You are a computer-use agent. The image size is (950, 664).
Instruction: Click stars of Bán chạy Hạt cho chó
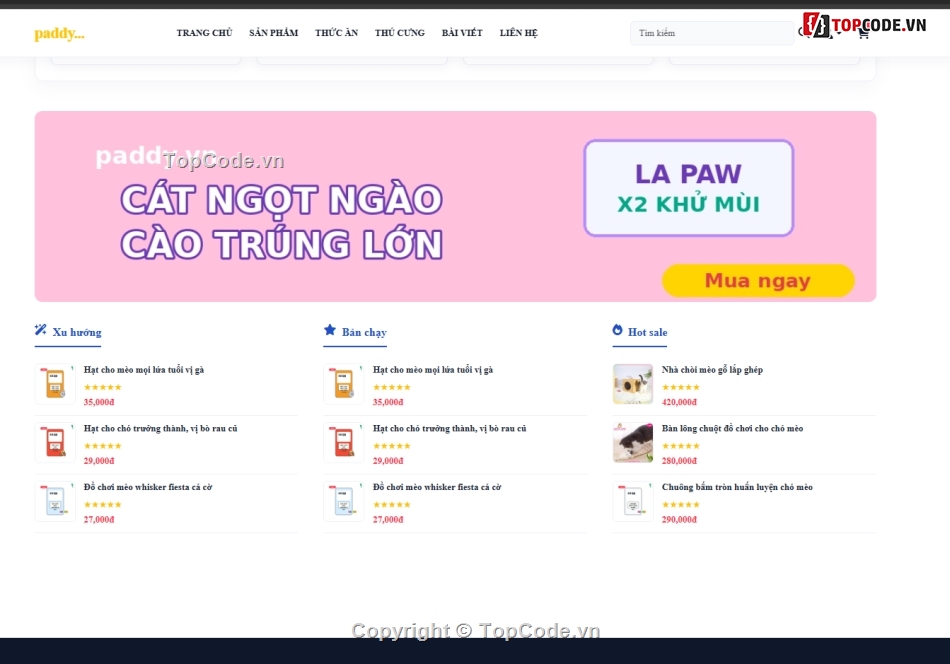392,446
